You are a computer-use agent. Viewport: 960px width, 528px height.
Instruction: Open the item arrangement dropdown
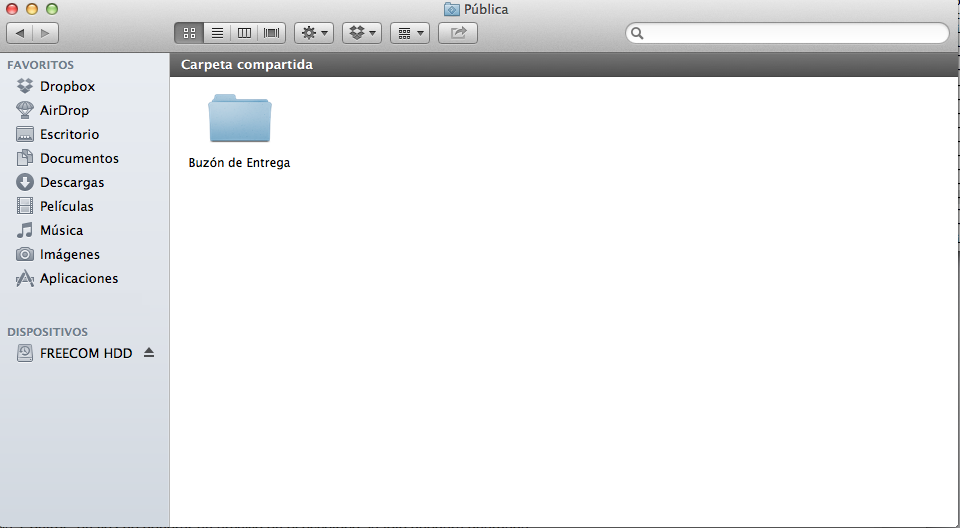(x=410, y=33)
